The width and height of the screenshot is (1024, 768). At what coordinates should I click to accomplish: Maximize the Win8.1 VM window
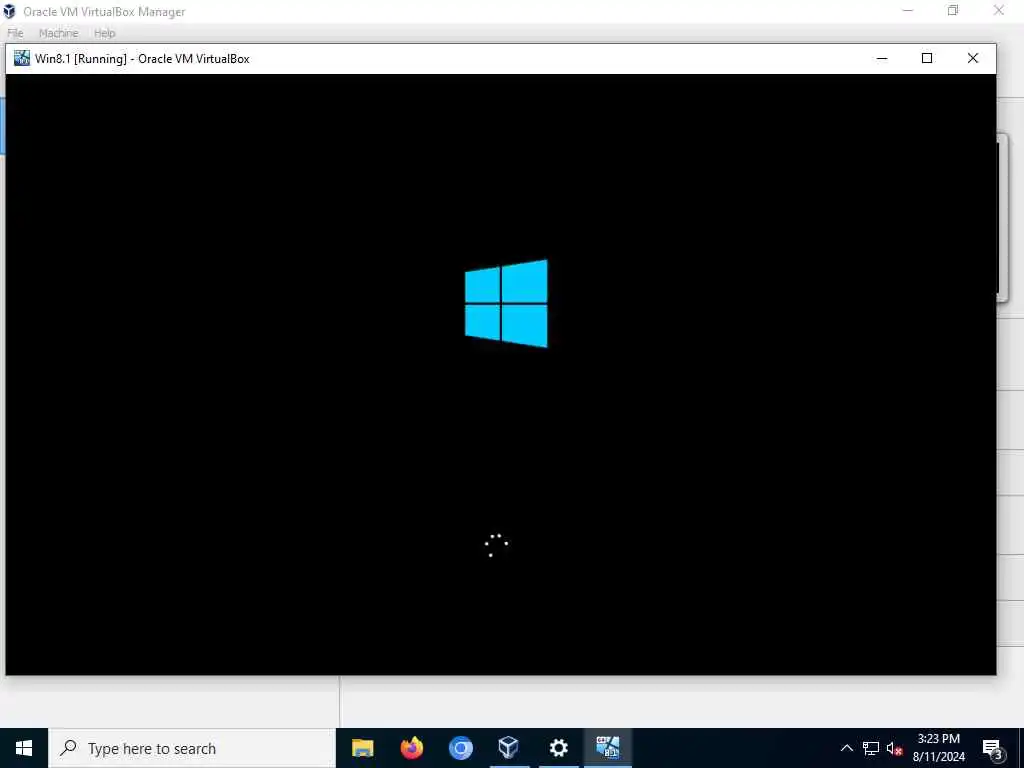927,58
